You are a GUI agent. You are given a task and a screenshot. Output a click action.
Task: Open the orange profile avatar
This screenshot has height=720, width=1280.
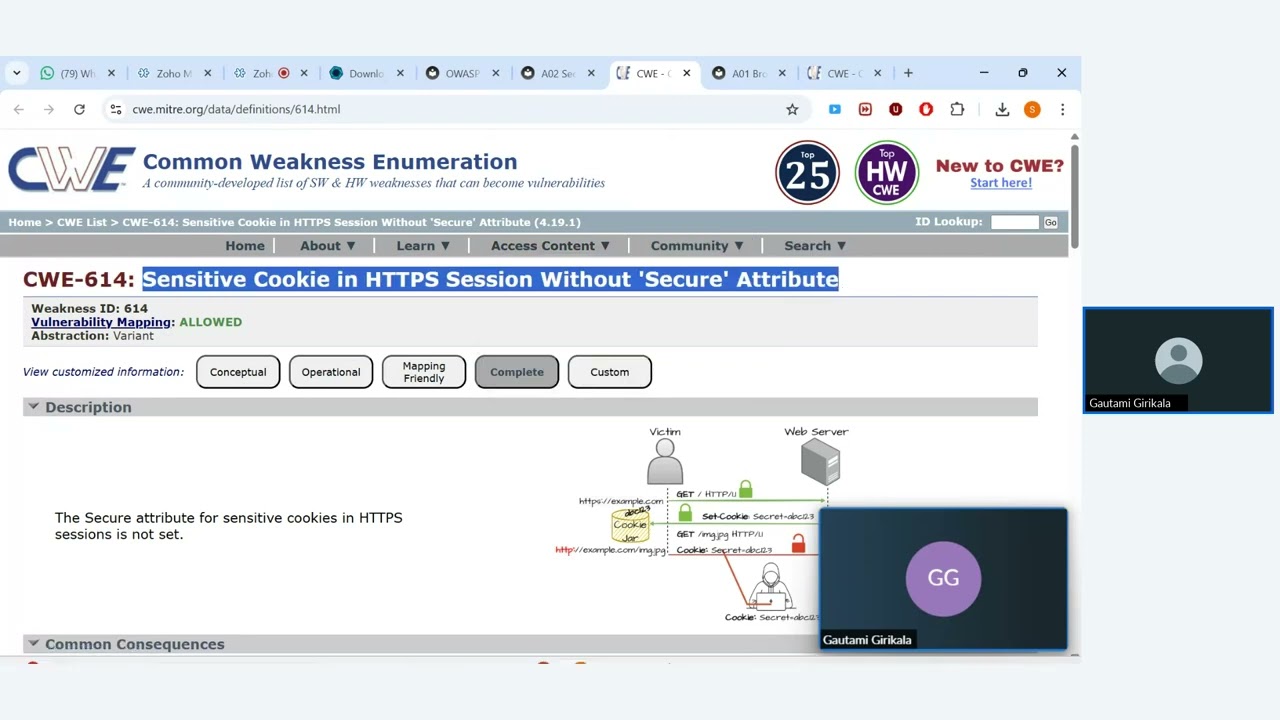click(1032, 109)
